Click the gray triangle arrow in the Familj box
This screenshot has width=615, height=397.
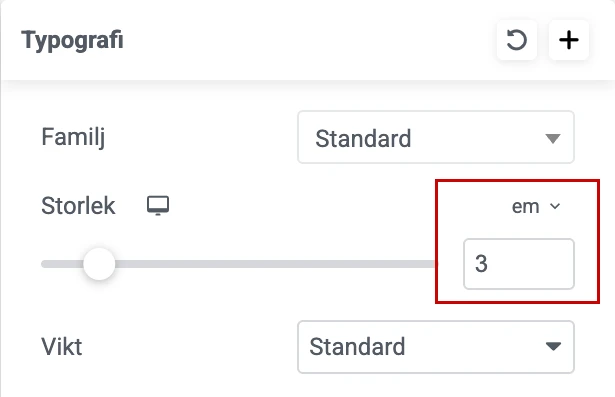tap(553, 138)
